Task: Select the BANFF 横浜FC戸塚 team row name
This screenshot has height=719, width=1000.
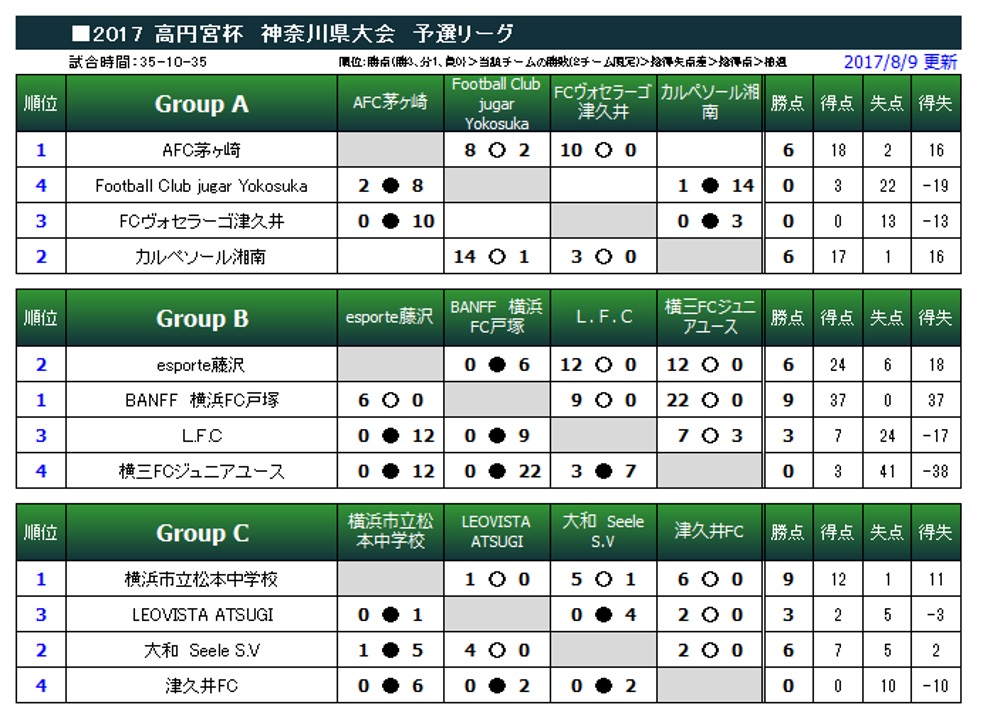Action: coord(202,400)
